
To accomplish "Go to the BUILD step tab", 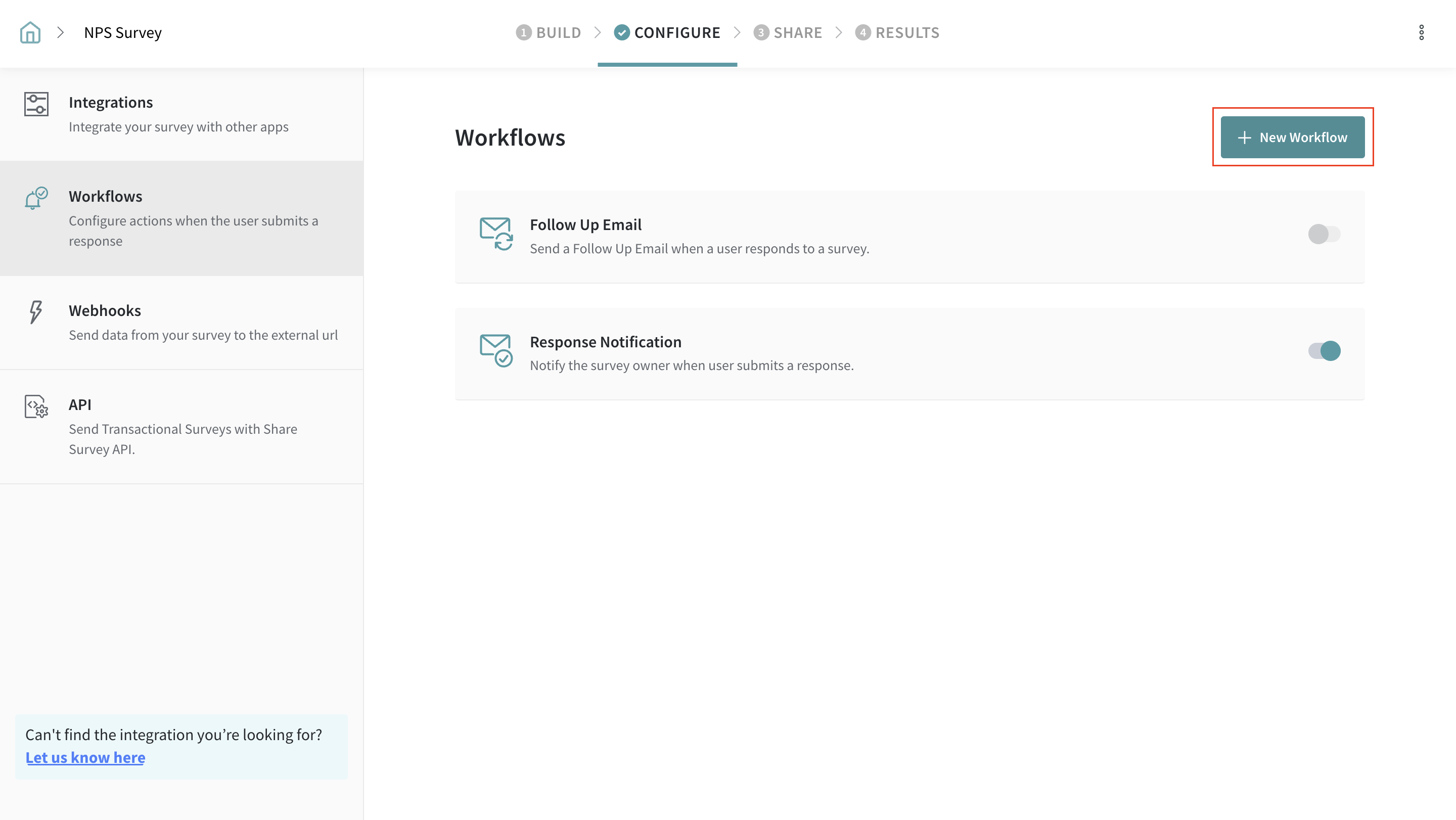I will tap(548, 33).
